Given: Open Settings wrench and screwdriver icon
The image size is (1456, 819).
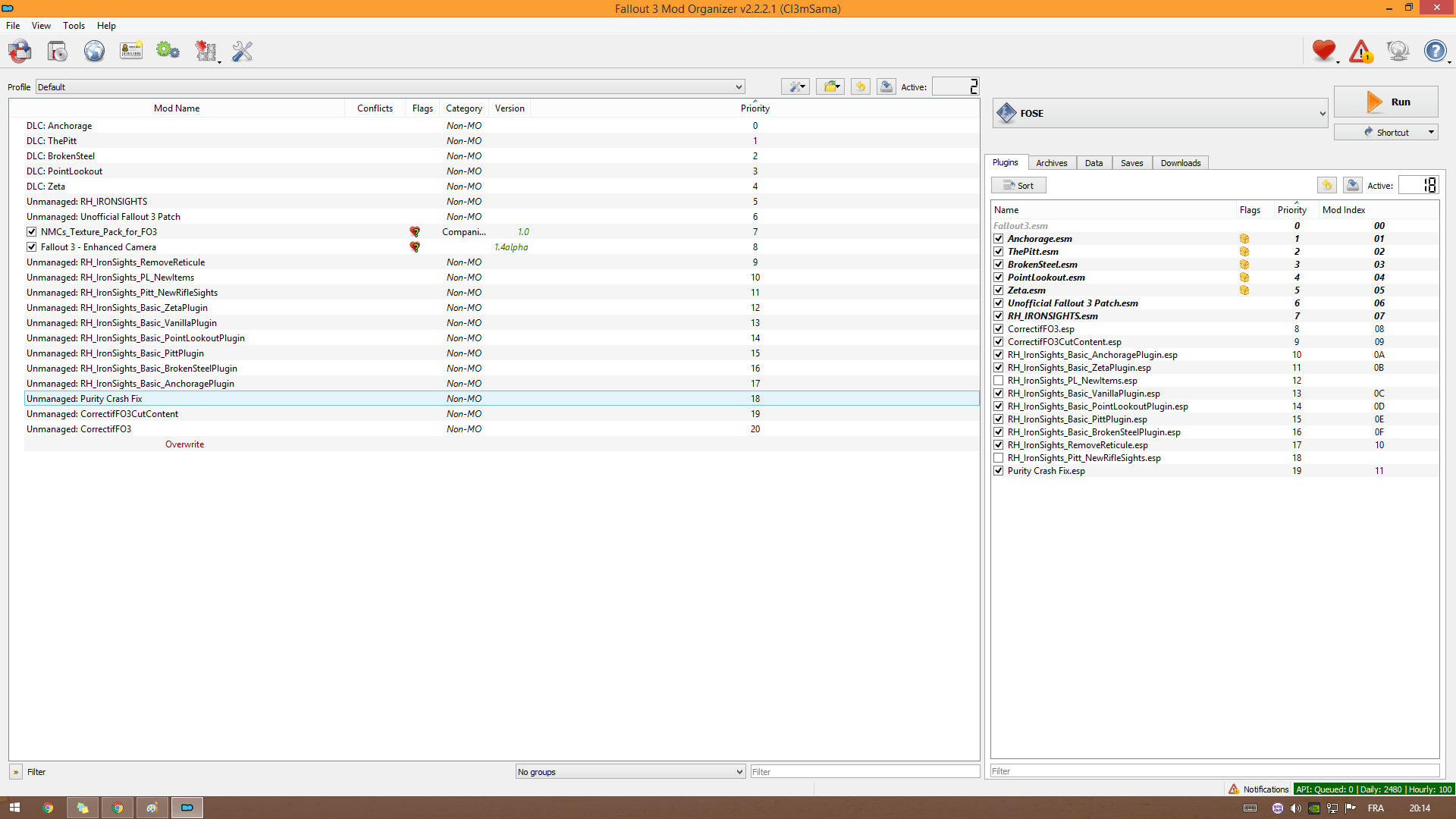Looking at the screenshot, I should 242,52.
